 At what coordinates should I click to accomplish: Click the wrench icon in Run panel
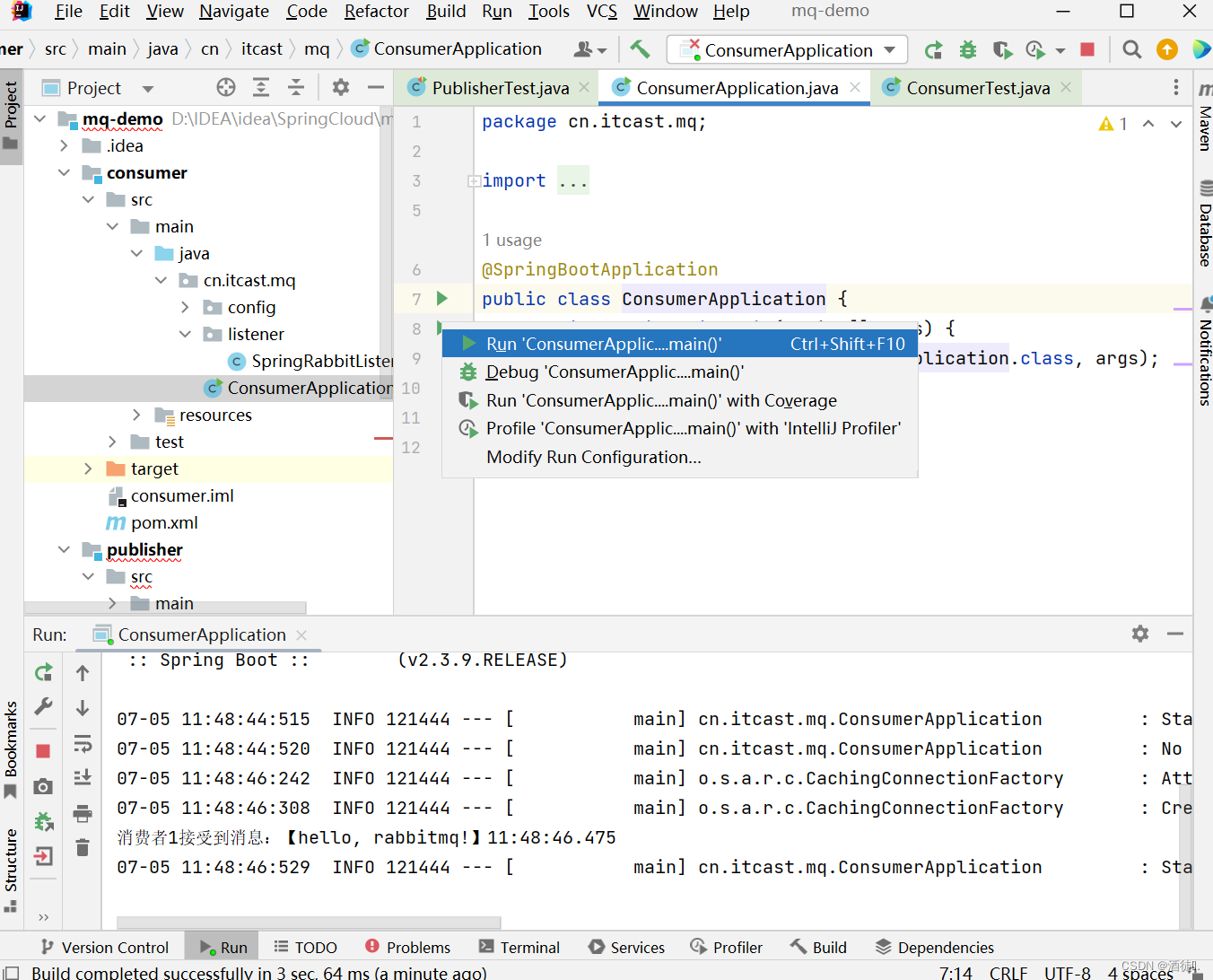point(43,706)
